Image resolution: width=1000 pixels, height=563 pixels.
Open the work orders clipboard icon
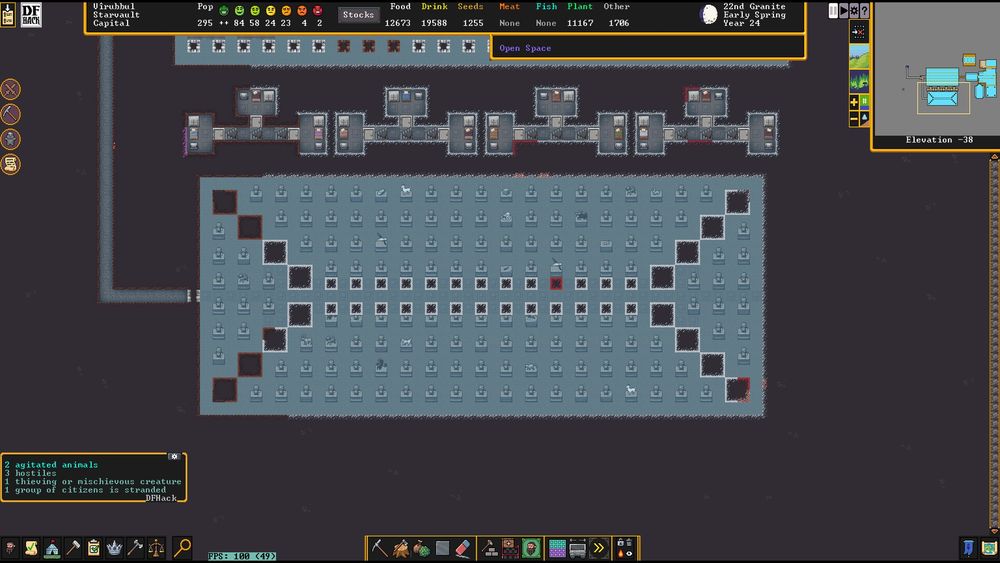point(94,548)
